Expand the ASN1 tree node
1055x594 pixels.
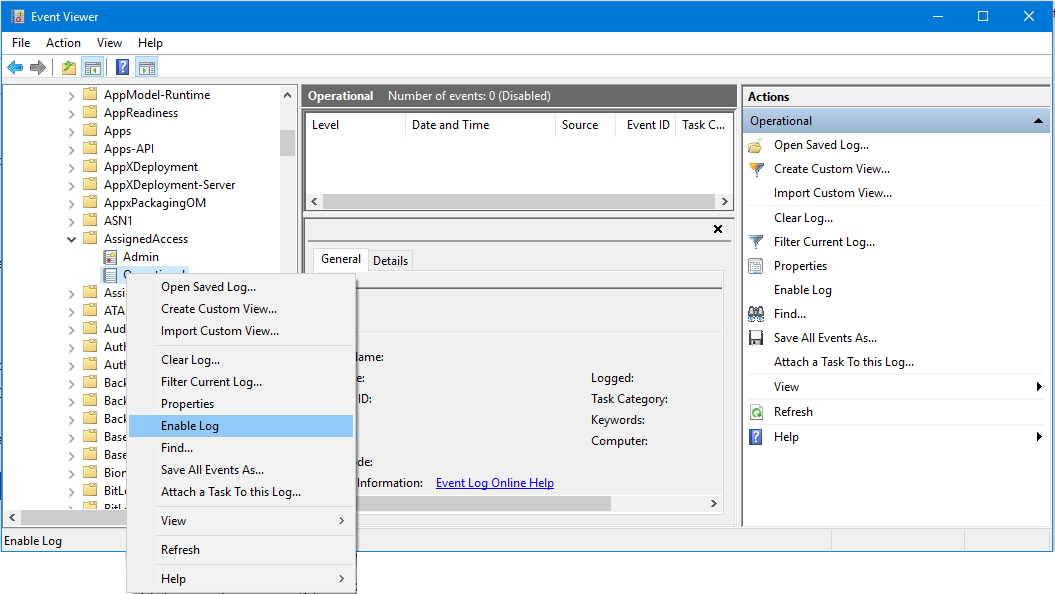tap(71, 221)
